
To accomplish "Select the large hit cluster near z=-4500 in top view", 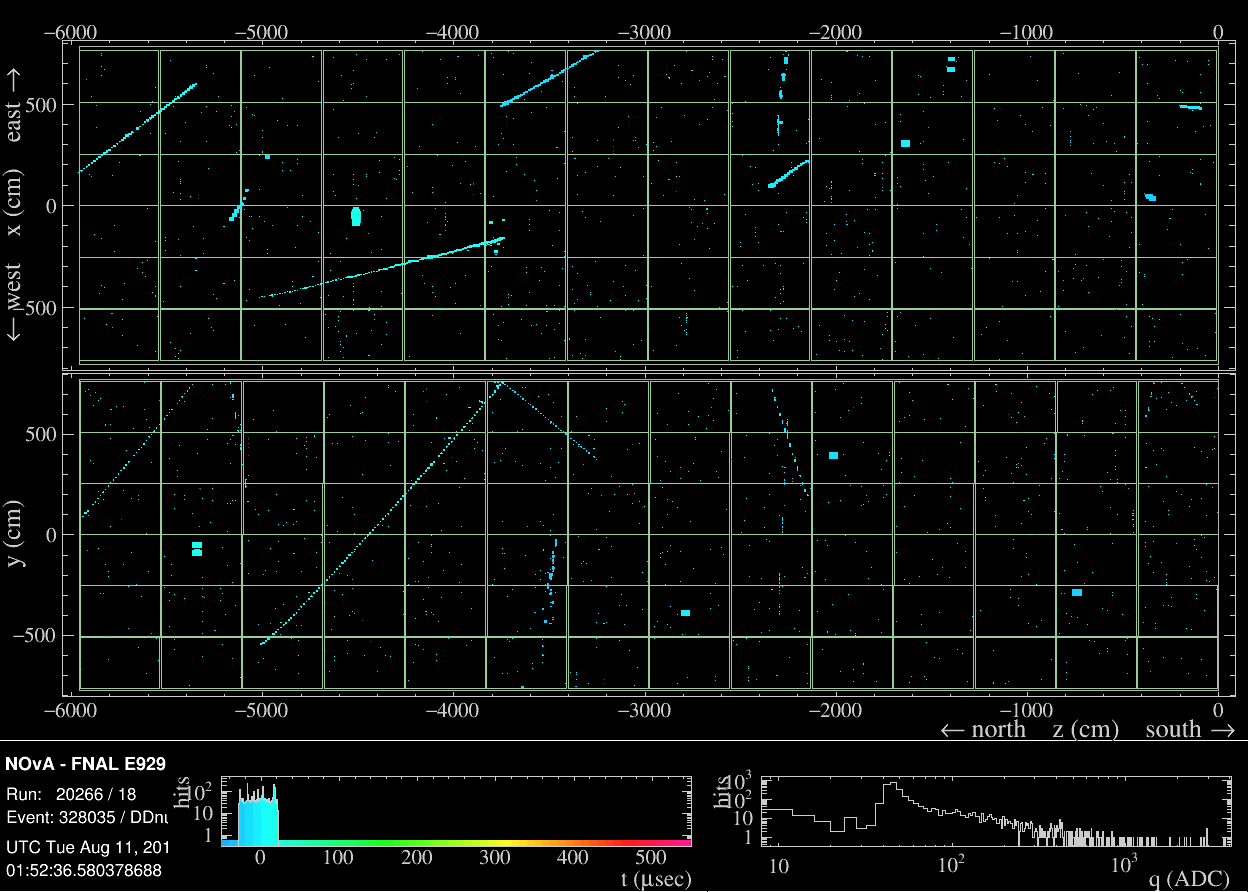I will [x=356, y=216].
